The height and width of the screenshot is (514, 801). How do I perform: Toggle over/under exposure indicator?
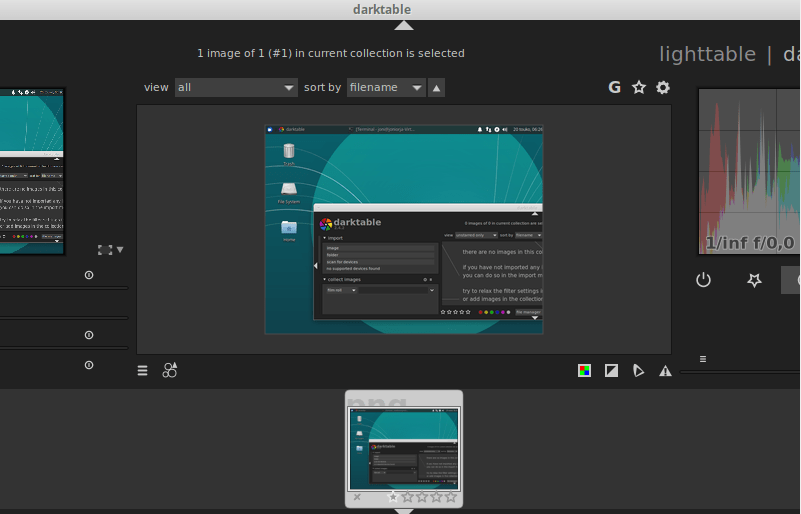click(x=611, y=371)
